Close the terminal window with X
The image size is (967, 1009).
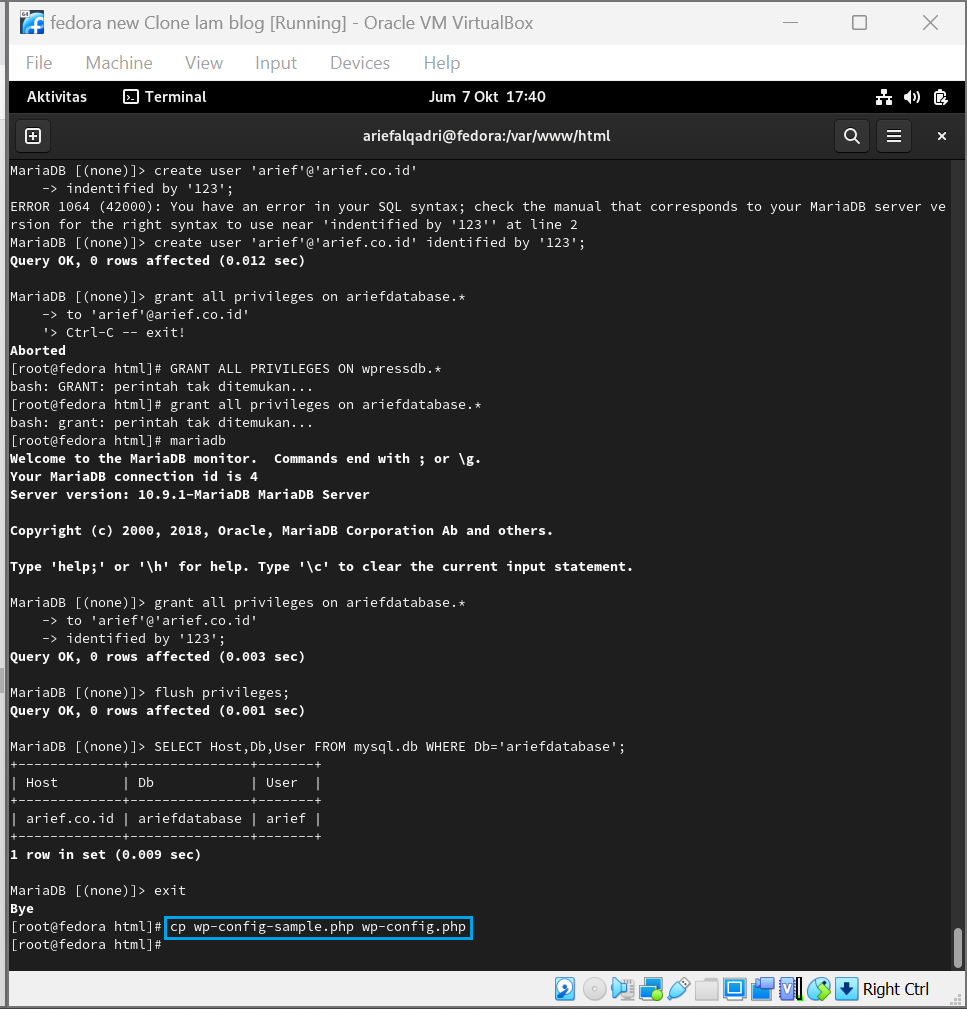(941, 136)
